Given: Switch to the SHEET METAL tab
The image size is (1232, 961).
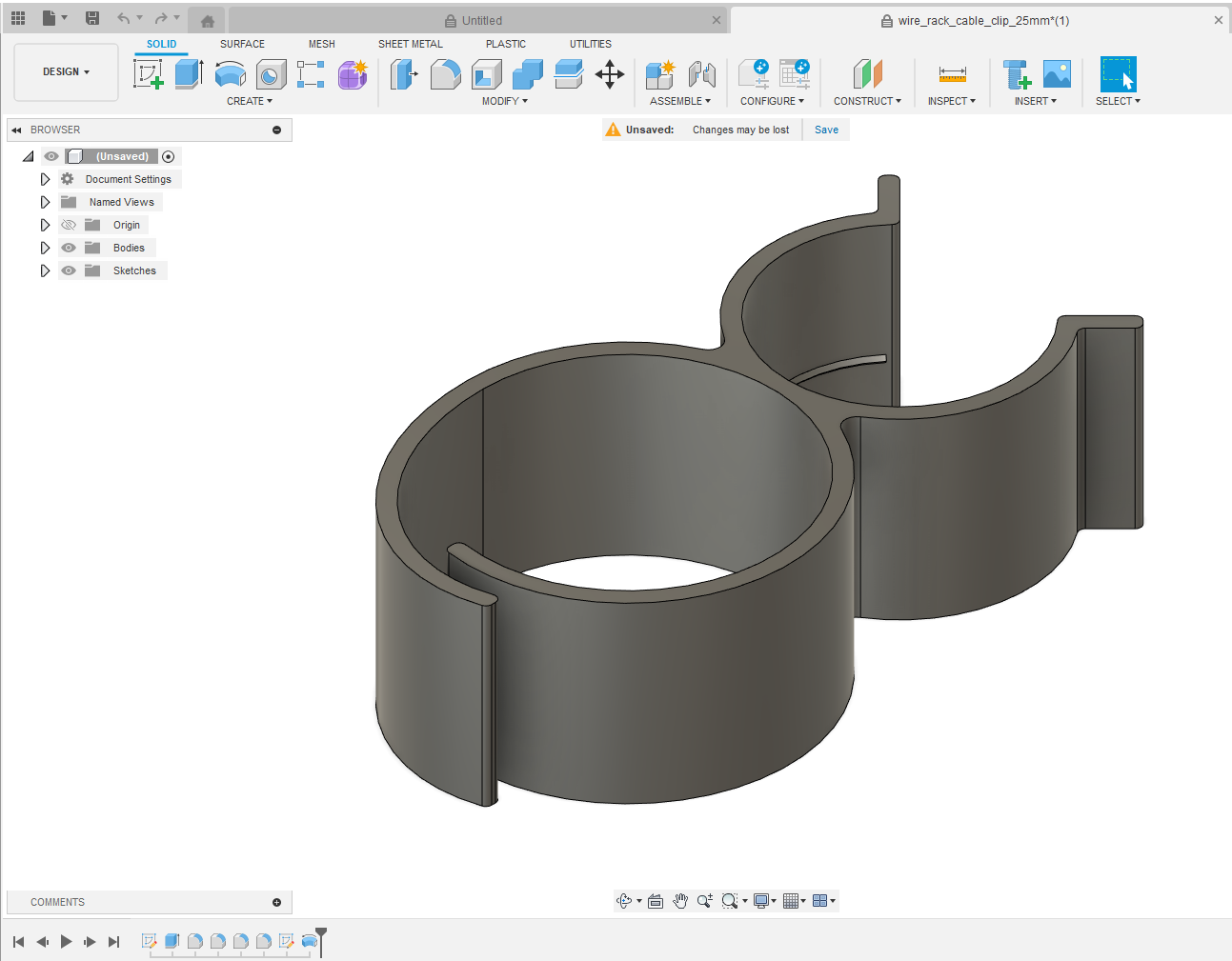Looking at the screenshot, I should coord(411,44).
